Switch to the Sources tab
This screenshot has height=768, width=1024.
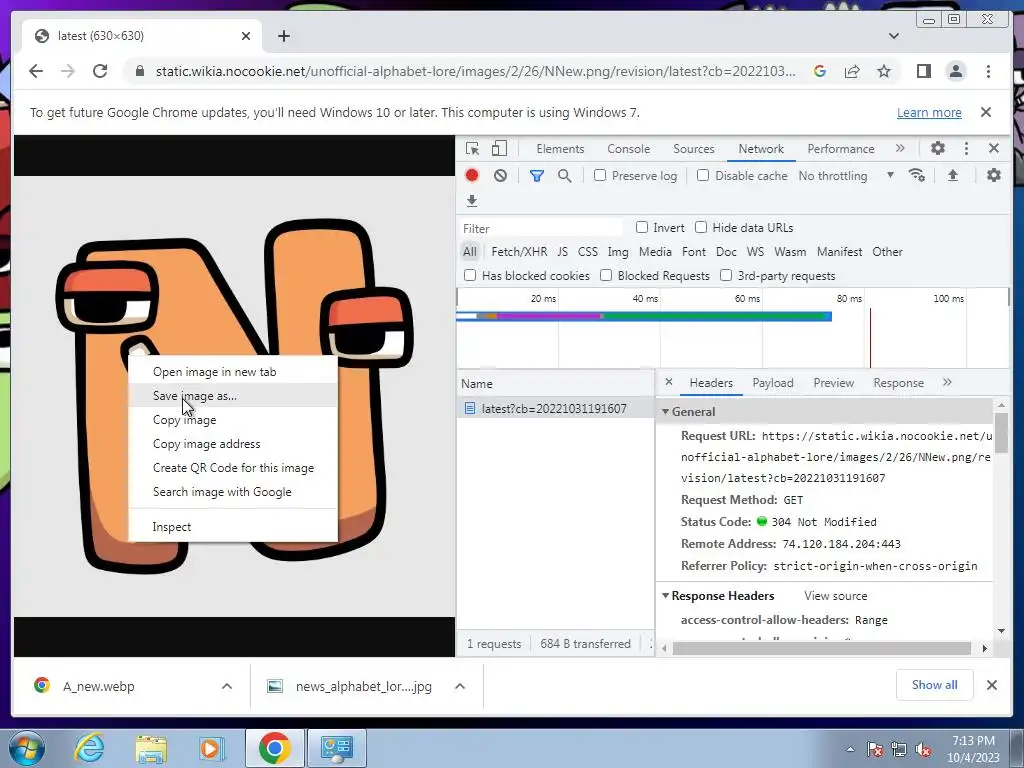click(x=694, y=149)
